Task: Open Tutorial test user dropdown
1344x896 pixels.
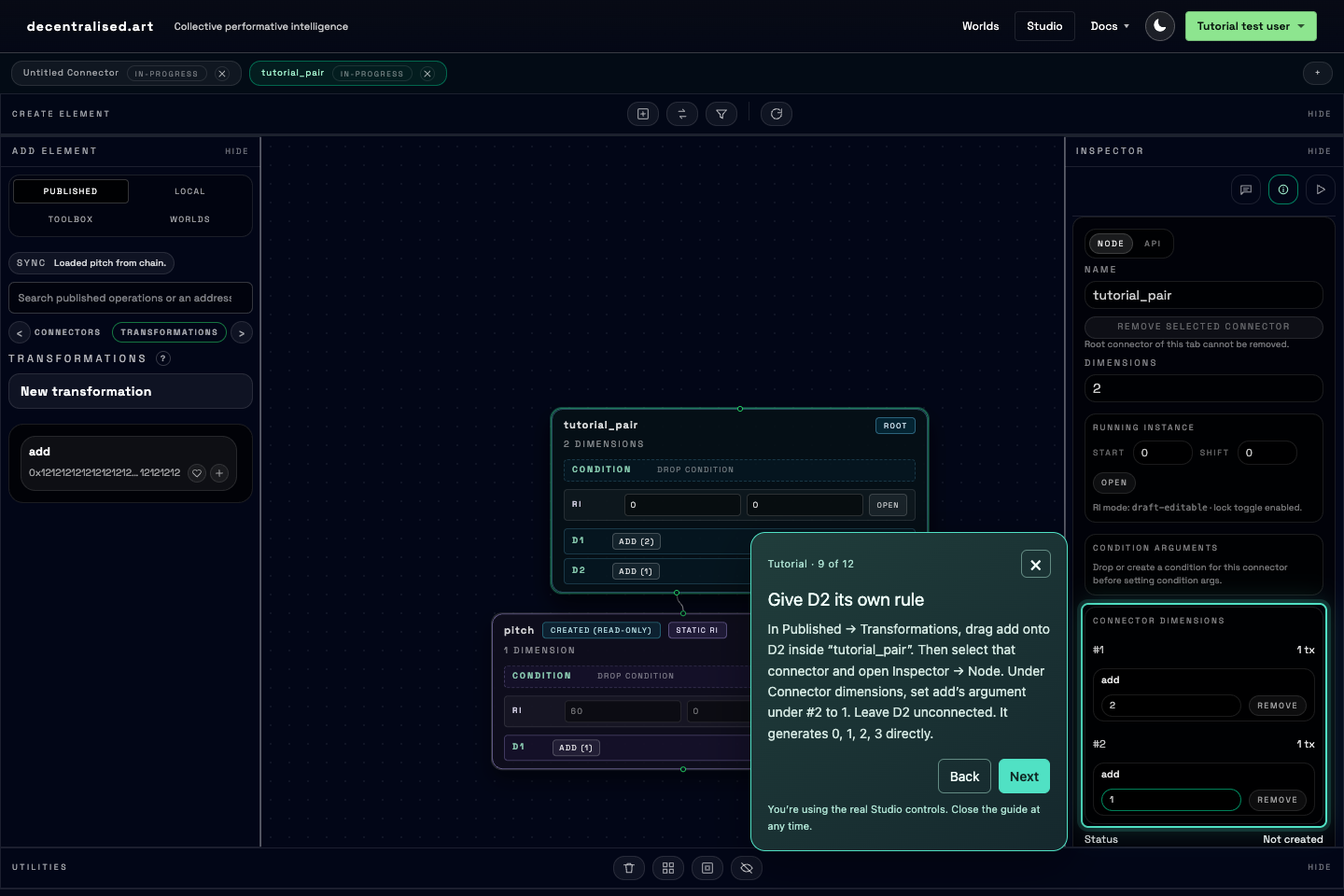Action: tap(1251, 26)
